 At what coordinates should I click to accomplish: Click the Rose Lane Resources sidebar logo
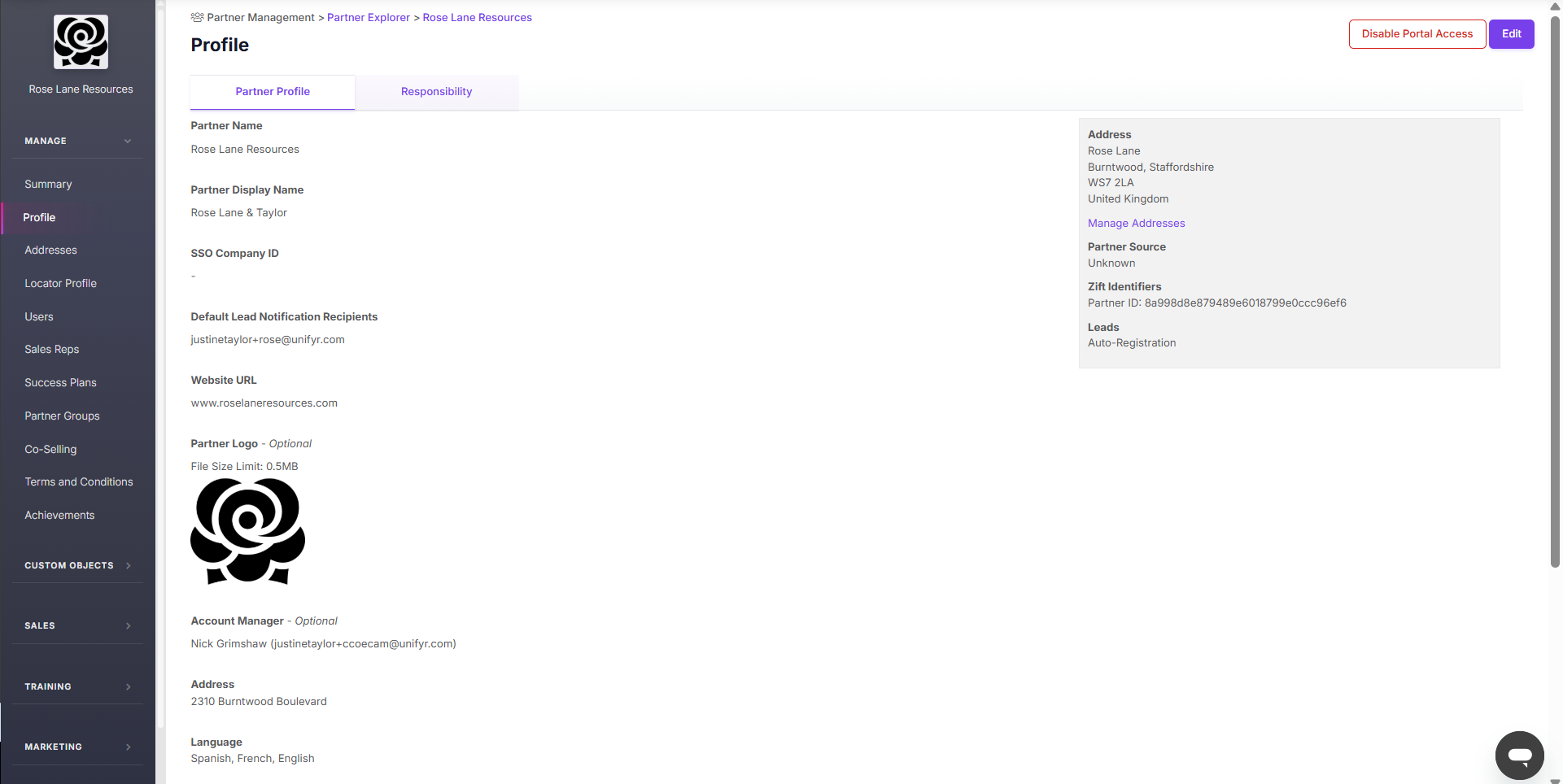[81, 42]
